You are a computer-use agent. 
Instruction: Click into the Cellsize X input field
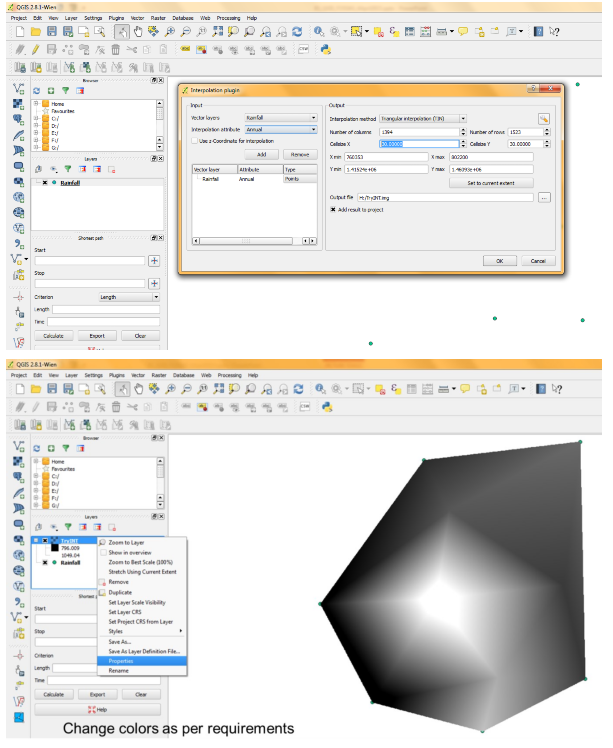click(x=403, y=144)
